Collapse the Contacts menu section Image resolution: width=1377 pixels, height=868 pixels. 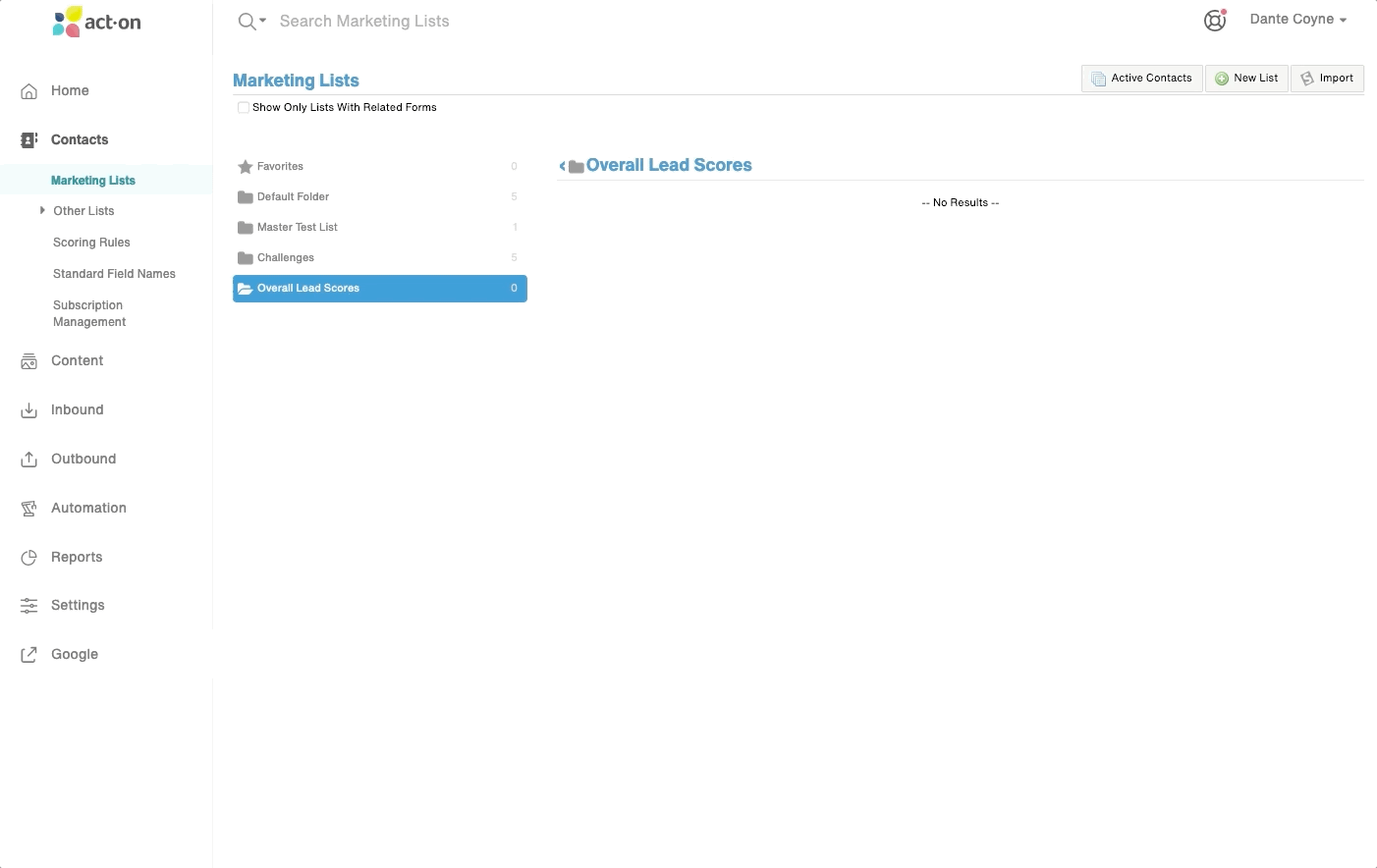[x=80, y=139]
